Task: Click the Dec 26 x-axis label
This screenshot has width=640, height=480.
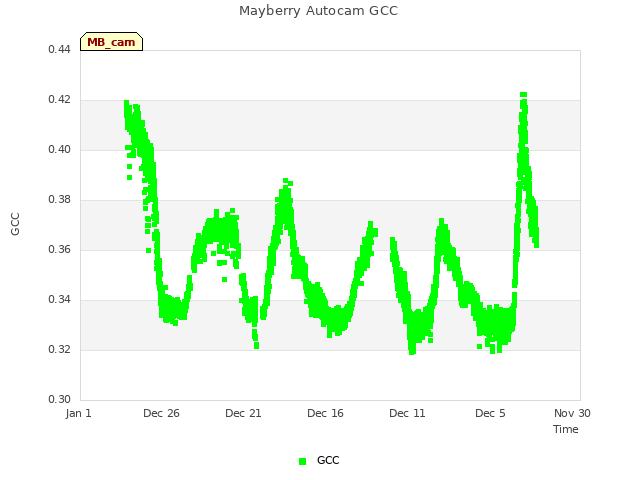Action: (x=161, y=413)
